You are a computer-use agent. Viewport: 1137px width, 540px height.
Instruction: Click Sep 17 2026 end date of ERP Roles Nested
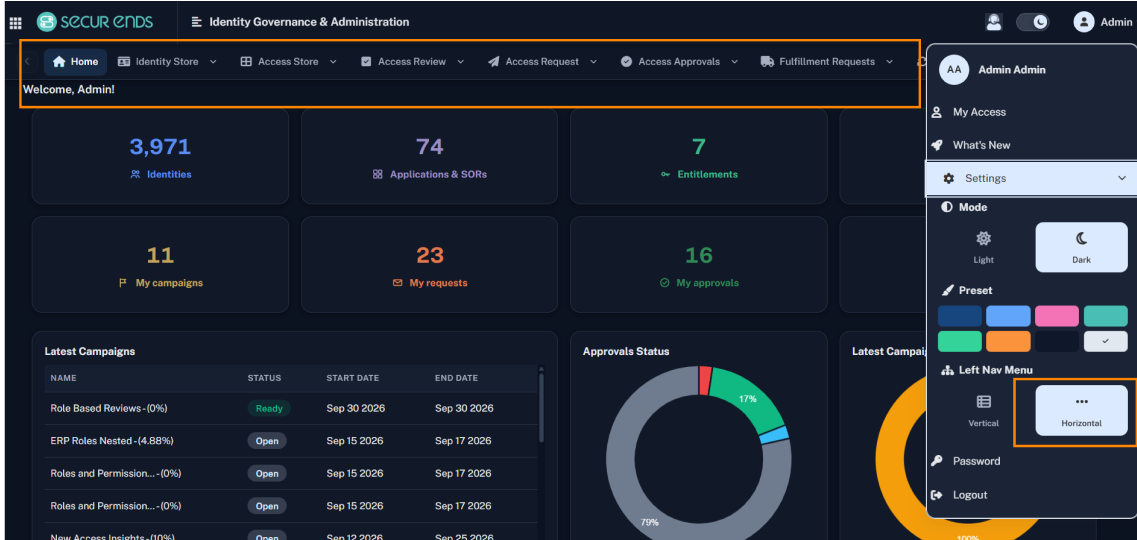click(463, 441)
